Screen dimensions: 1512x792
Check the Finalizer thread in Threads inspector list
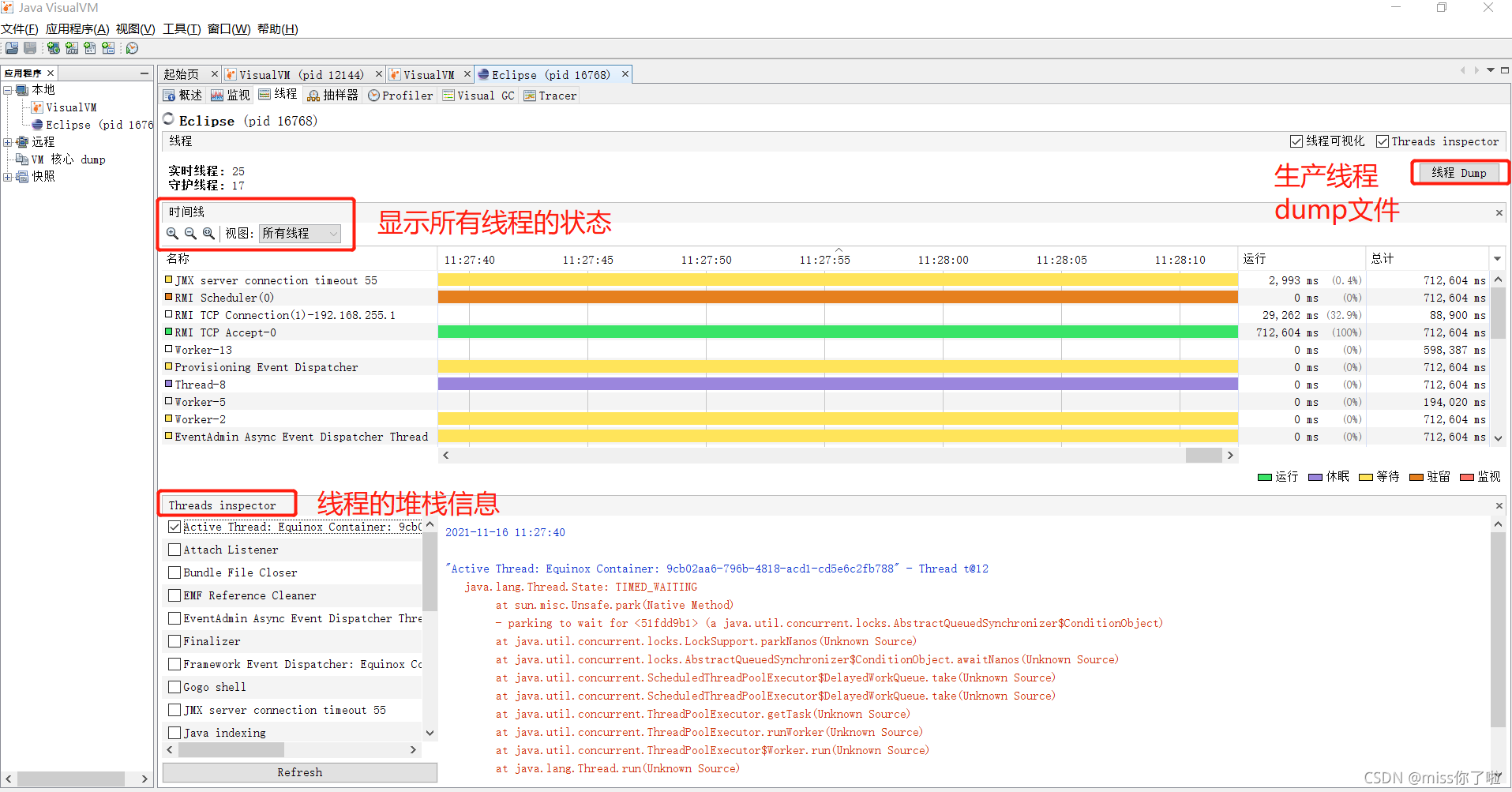click(174, 641)
